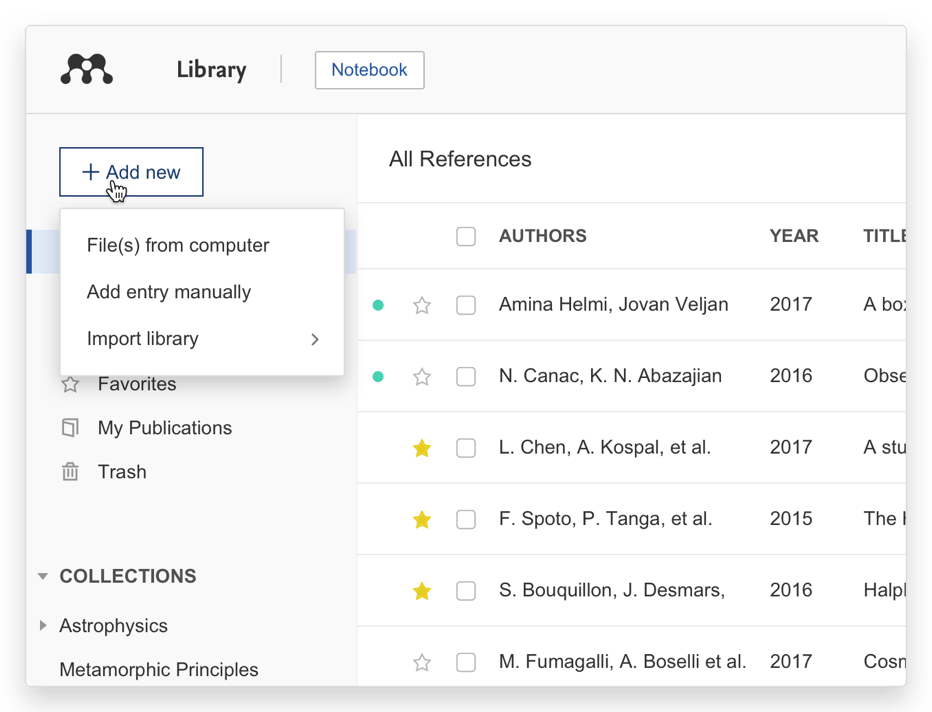Click the unread dot for N. Canac
Image resolution: width=932 pixels, height=712 pixels.
tap(378, 377)
